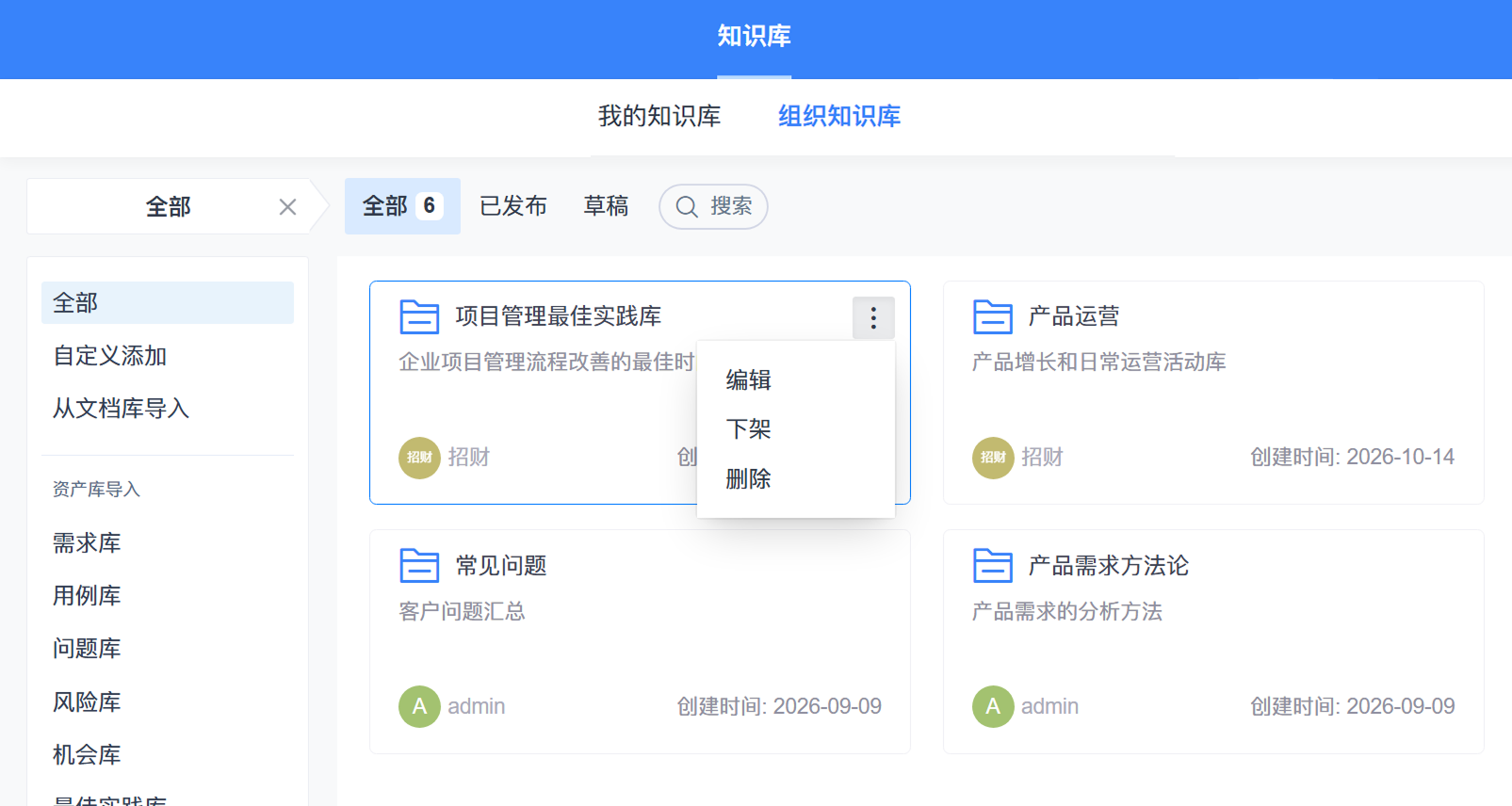This screenshot has width=1512, height=806.
Task: Show 草稿 knowledge bases
Action: 606,206
